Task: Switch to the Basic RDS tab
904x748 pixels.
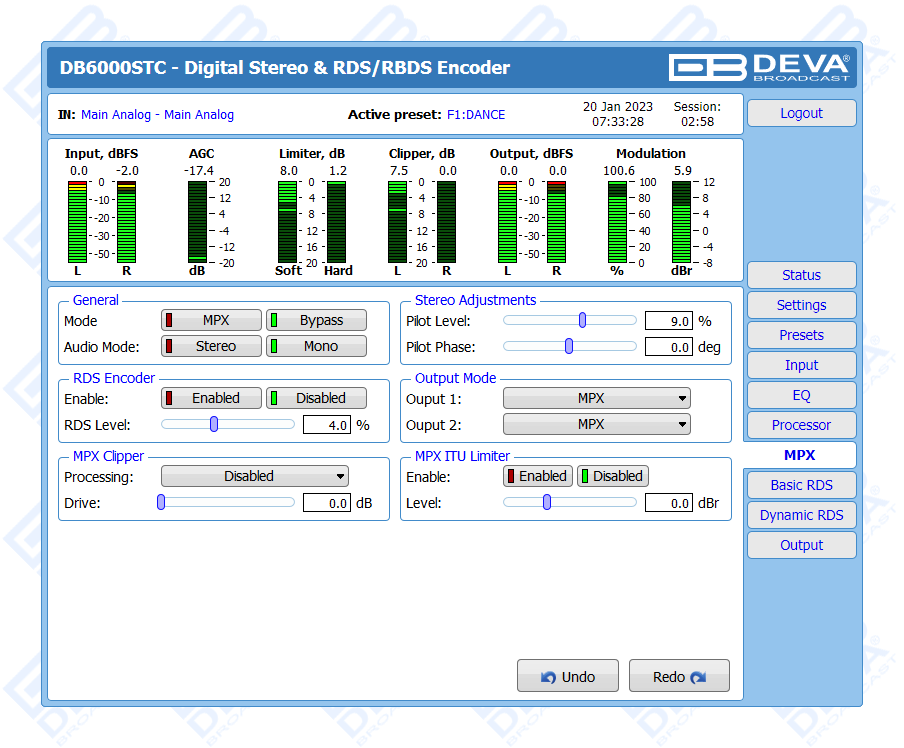Action: click(x=801, y=485)
